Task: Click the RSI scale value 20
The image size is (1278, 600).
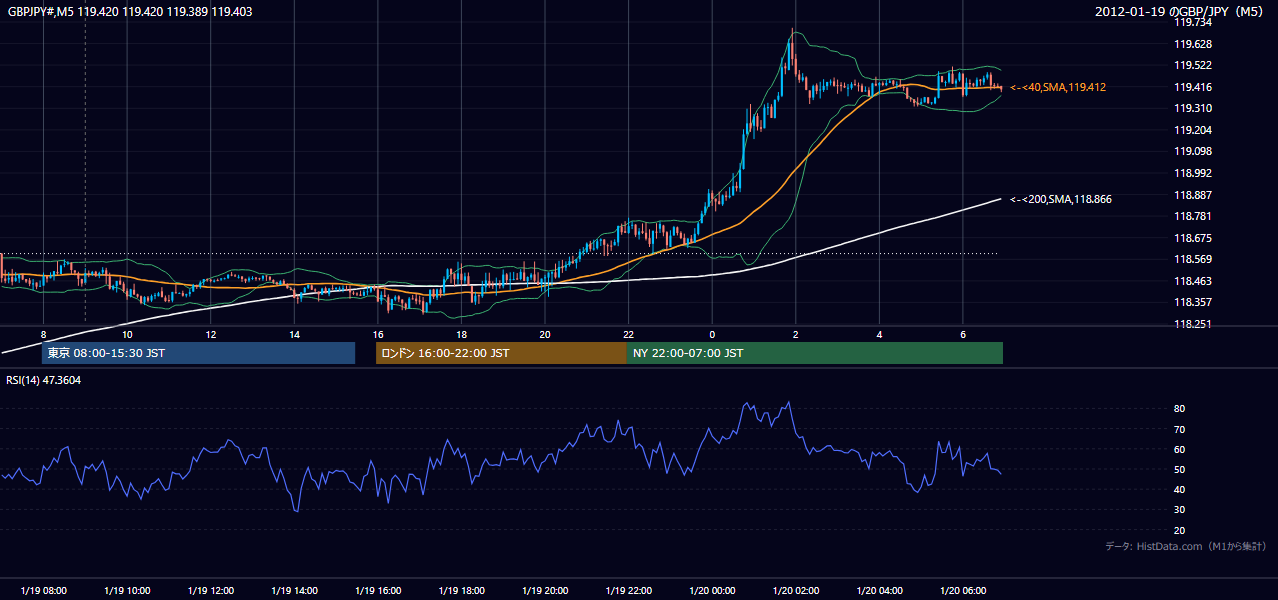Action: [1179, 530]
